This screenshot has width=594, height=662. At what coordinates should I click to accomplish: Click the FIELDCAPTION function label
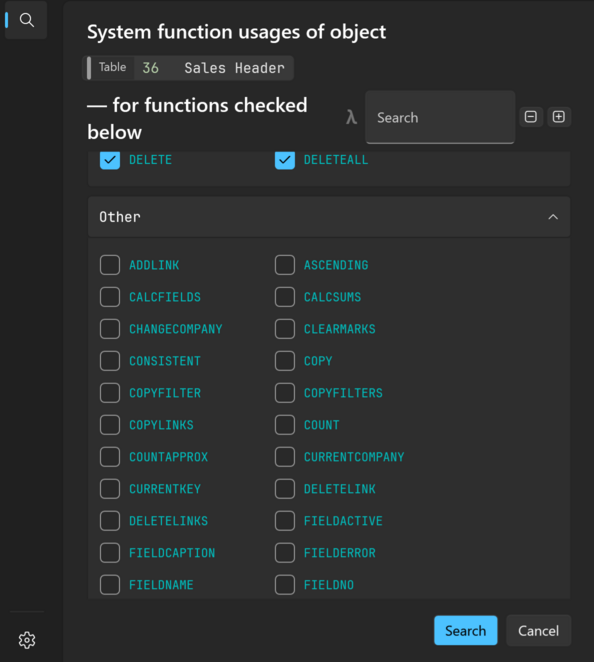[x=172, y=553]
